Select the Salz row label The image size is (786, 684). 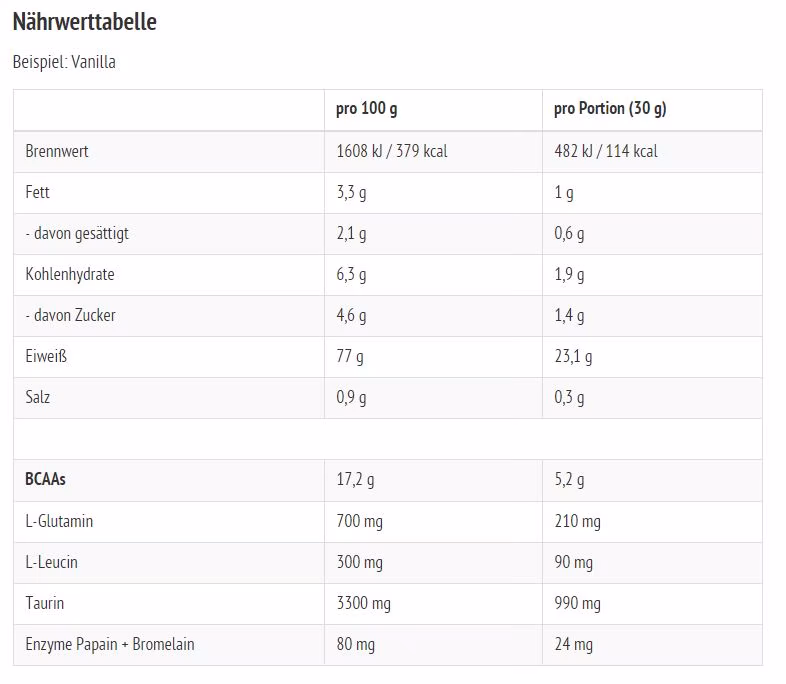[x=38, y=397]
